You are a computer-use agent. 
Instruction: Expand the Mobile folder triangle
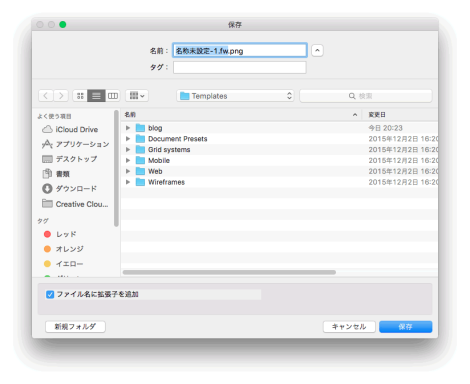tap(128, 160)
